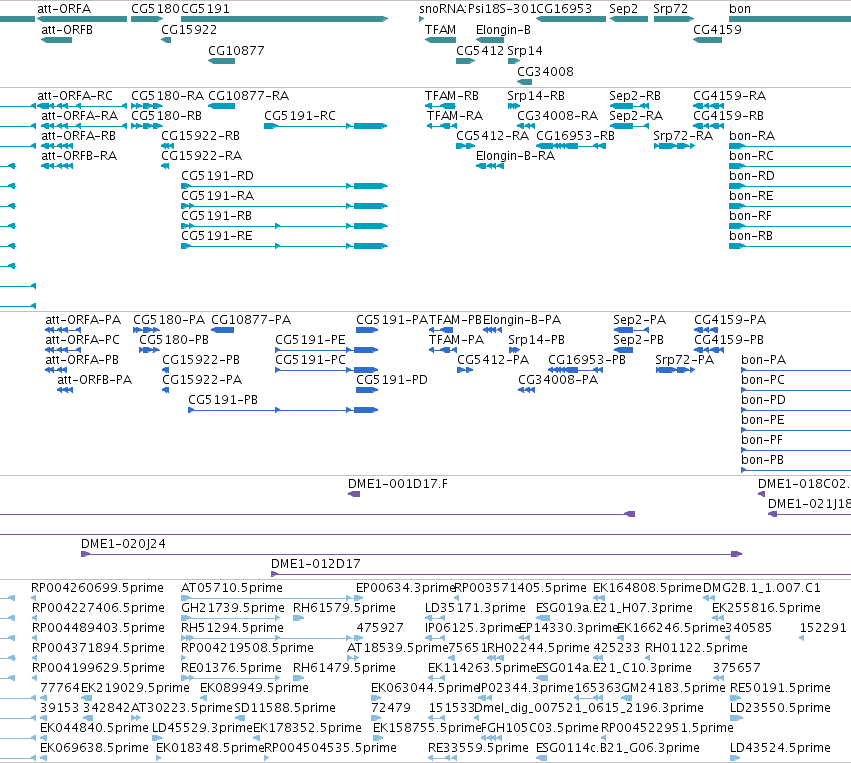Select transcript CG10877-RA label
Viewport: 851px width, 763px height.
pos(249,96)
